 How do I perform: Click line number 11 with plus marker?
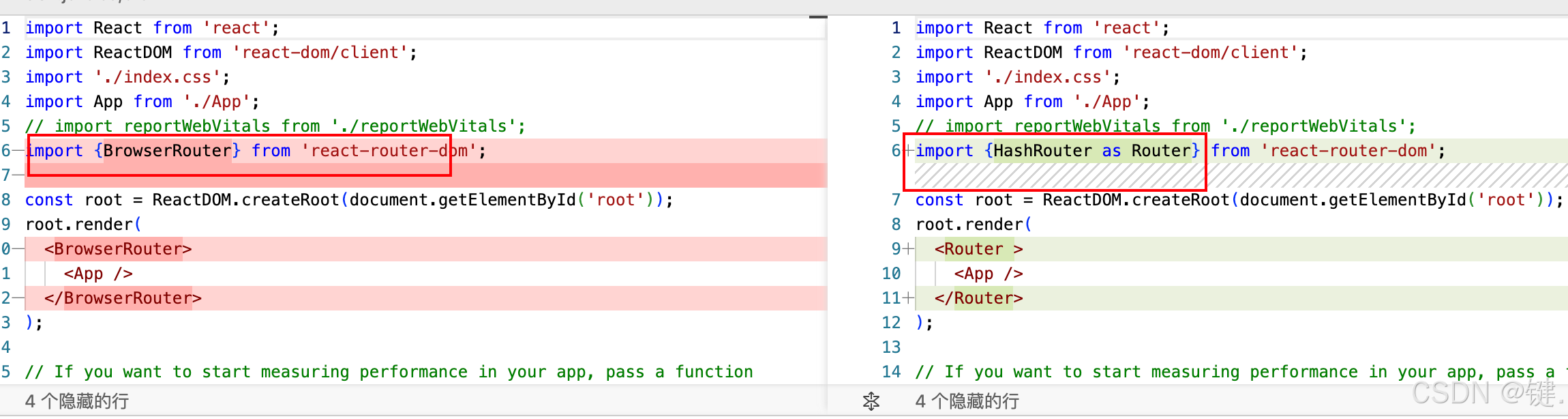click(891, 298)
